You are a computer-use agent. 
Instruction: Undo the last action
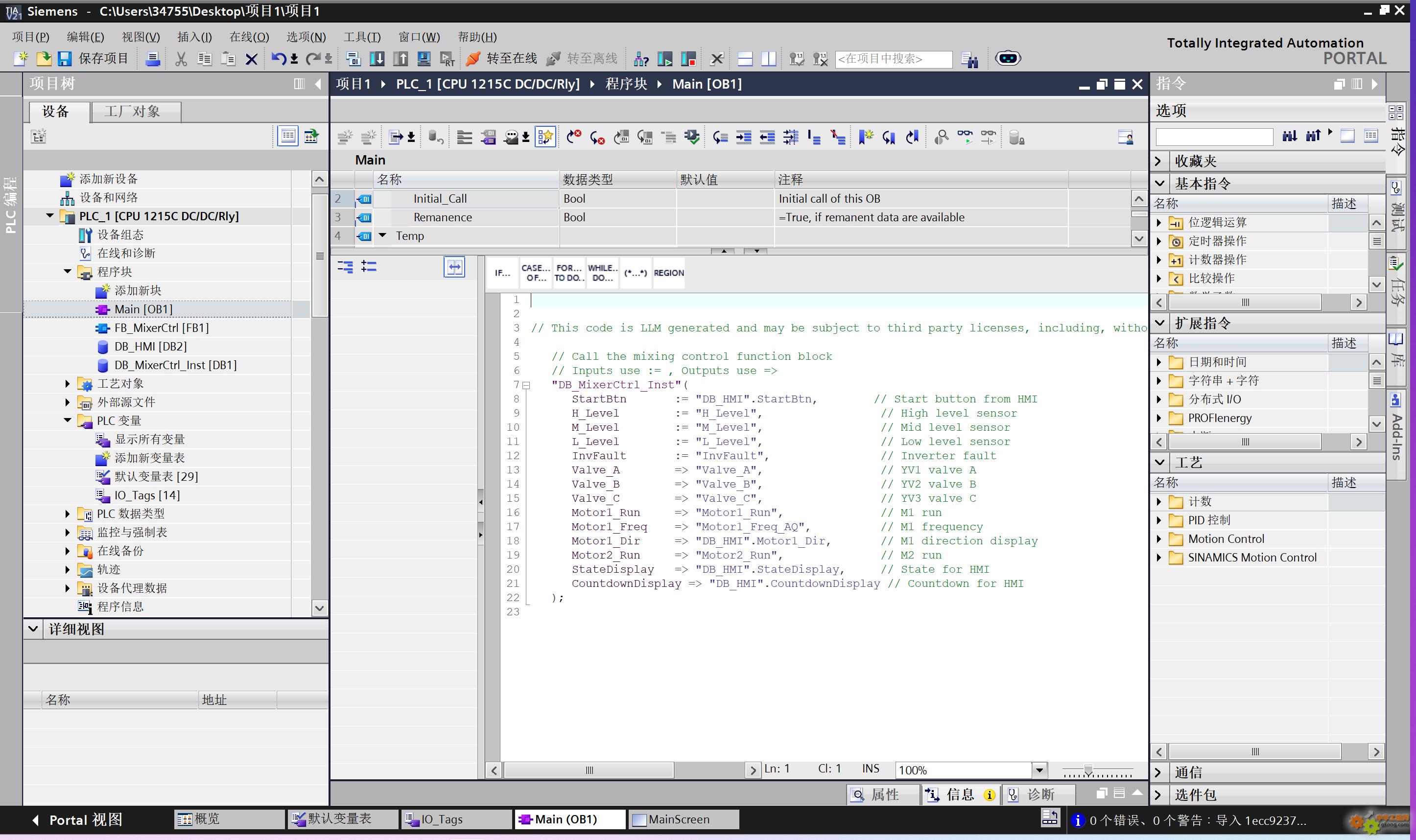pos(279,58)
